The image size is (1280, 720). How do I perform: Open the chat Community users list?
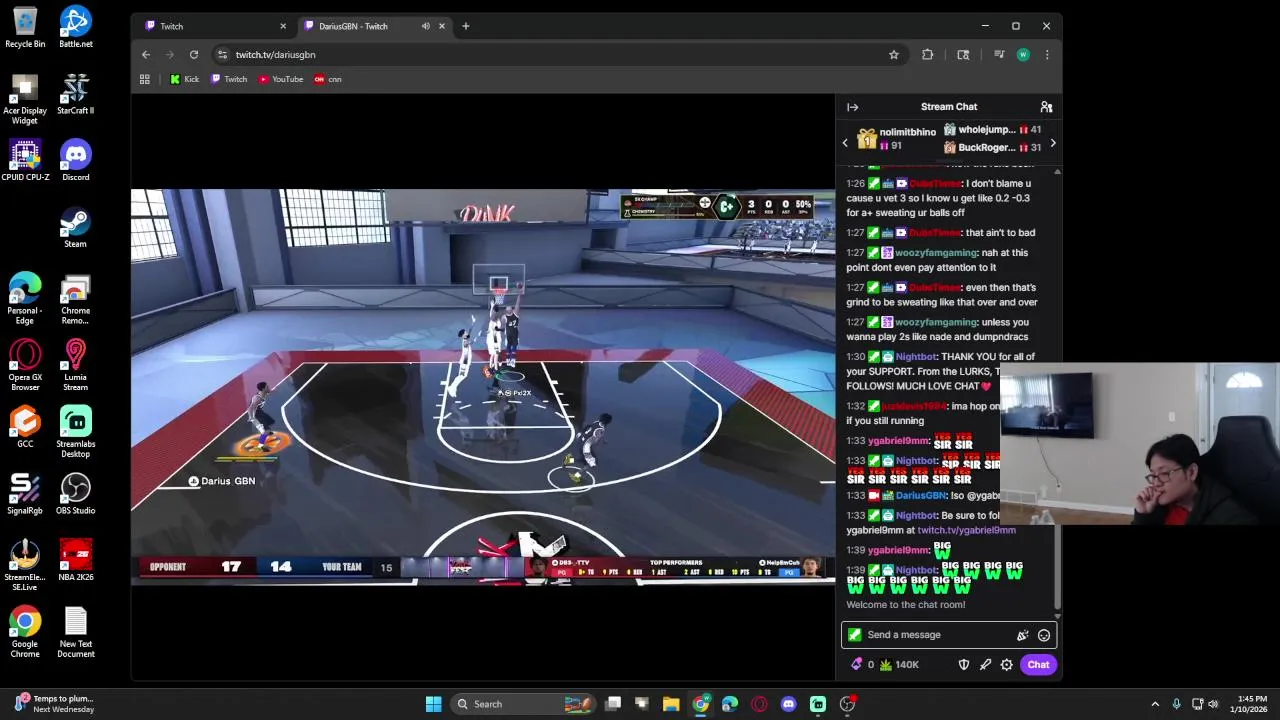(1046, 107)
